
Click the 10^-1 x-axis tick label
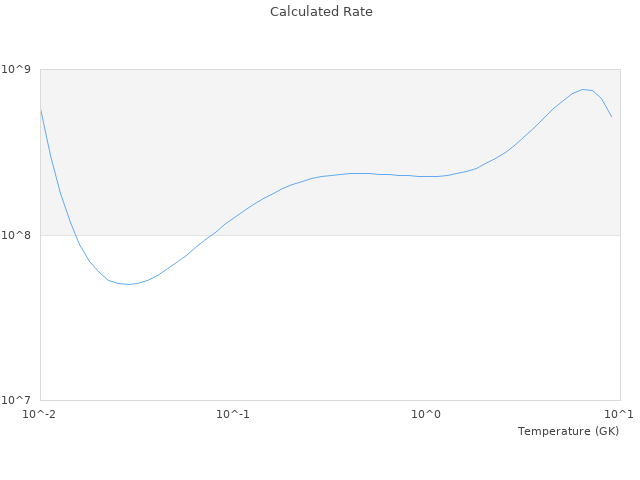click(x=233, y=414)
